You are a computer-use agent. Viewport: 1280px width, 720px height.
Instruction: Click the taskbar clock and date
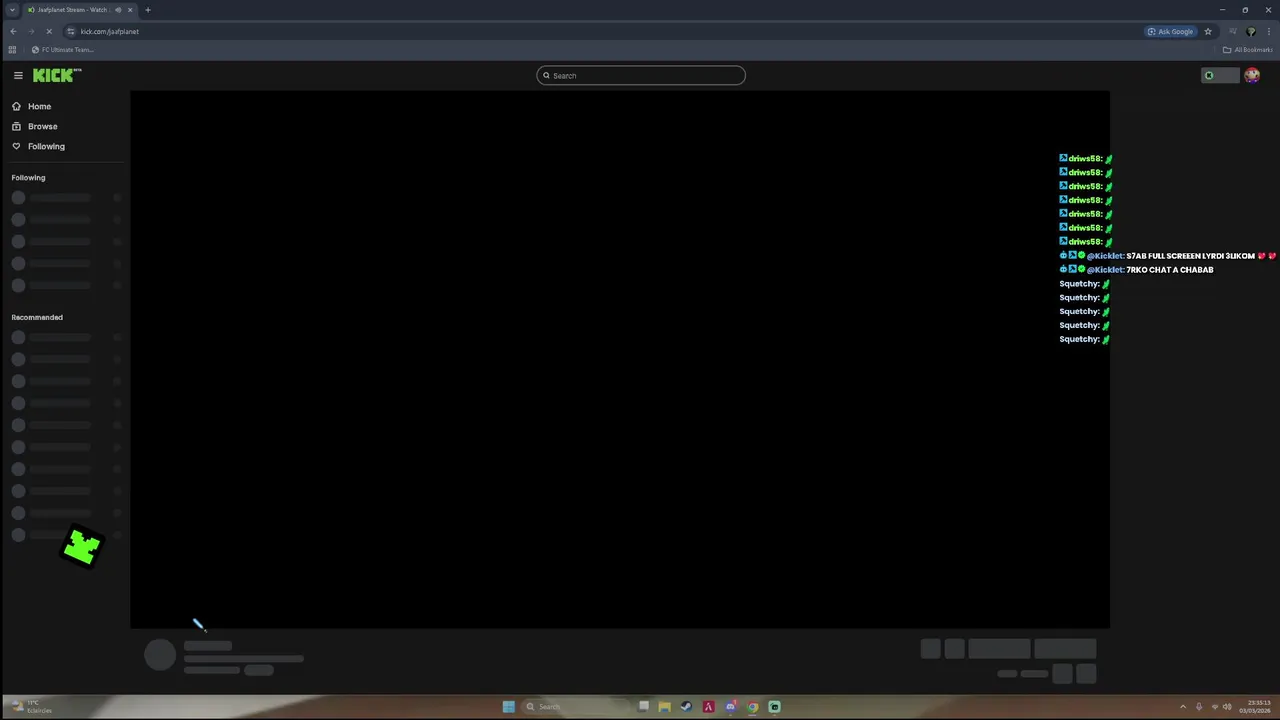[x=1255, y=707]
